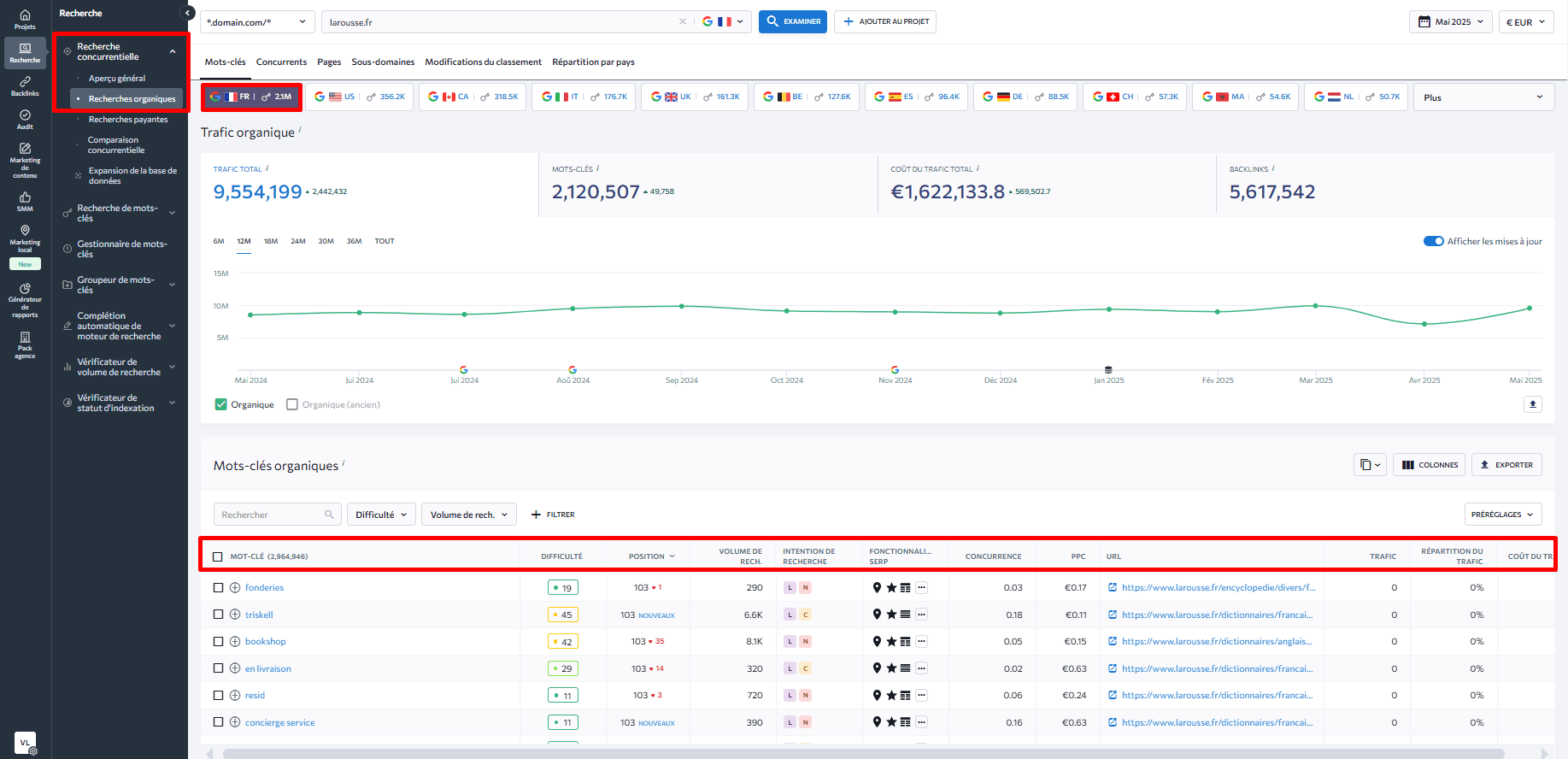Open the Difficulté filter dropdown
The image size is (1568, 759).
pyautogui.click(x=381, y=515)
